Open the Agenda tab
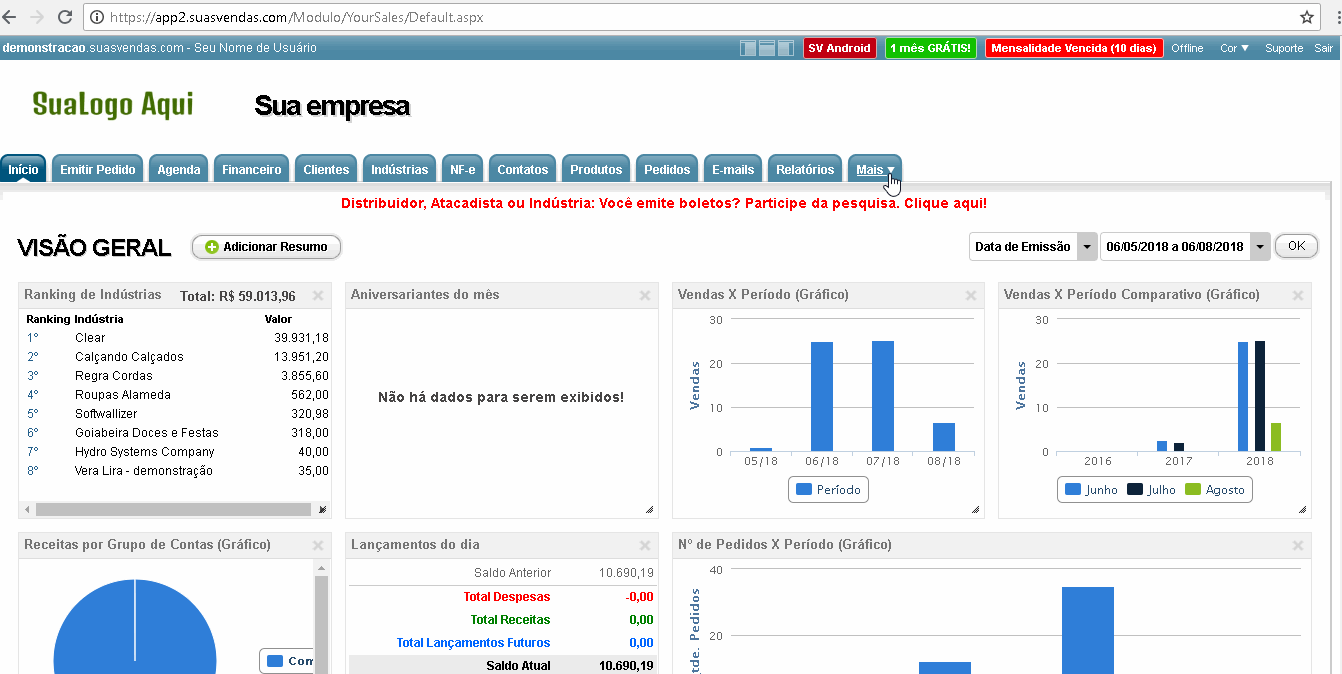The height and width of the screenshot is (674, 1342). (179, 169)
